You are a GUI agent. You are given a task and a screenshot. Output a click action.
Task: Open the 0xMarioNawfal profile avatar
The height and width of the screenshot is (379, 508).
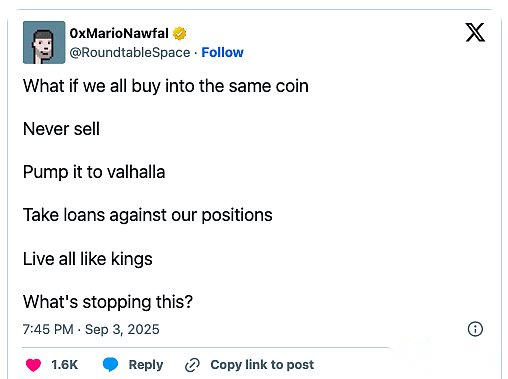(44, 42)
